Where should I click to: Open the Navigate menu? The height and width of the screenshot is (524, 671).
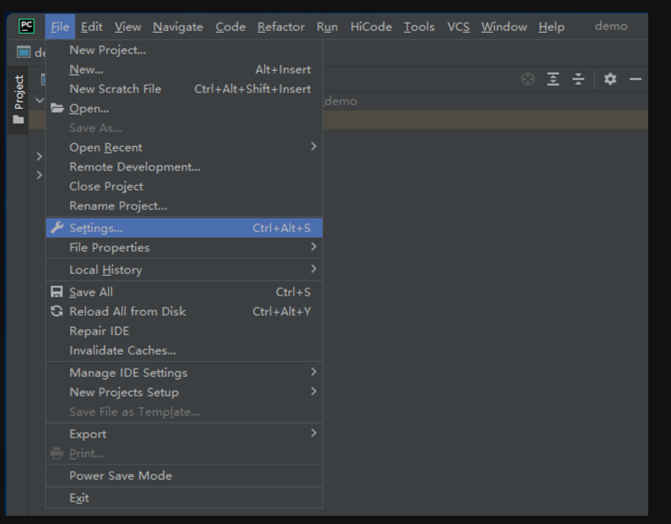tap(178, 27)
